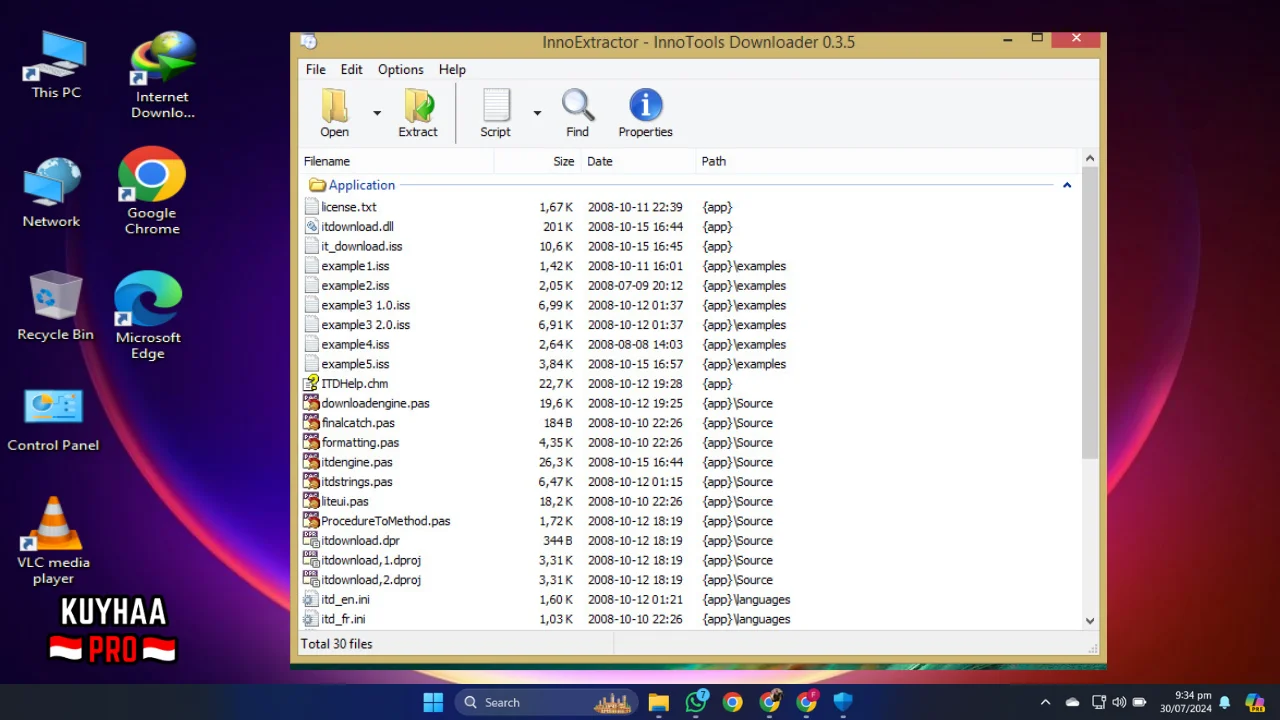Select the it_download.iss file
This screenshot has height=720, width=1280.
pyautogui.click(x=361, y=246)
